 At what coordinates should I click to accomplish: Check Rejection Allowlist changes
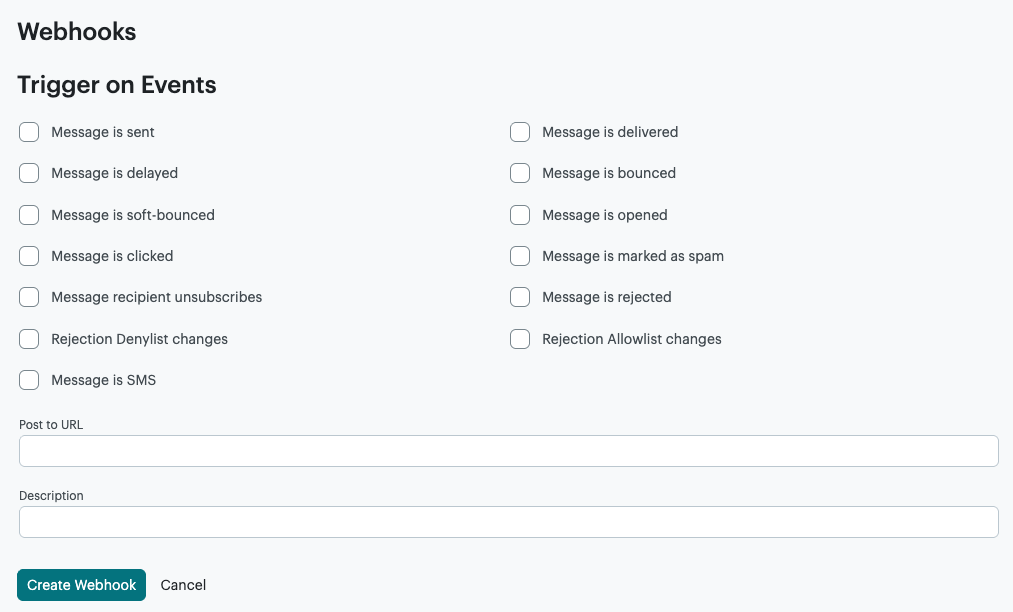click(x=520, y=338)
